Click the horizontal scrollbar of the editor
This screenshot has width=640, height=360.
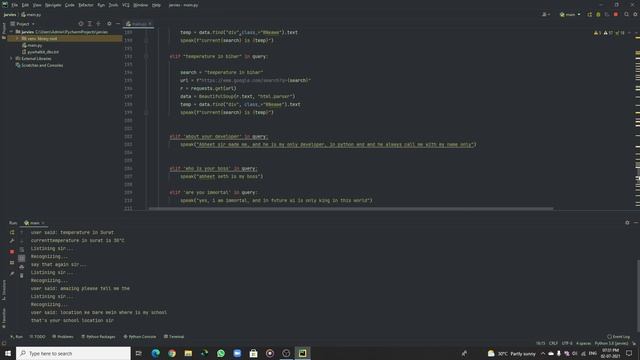[351, 209]
